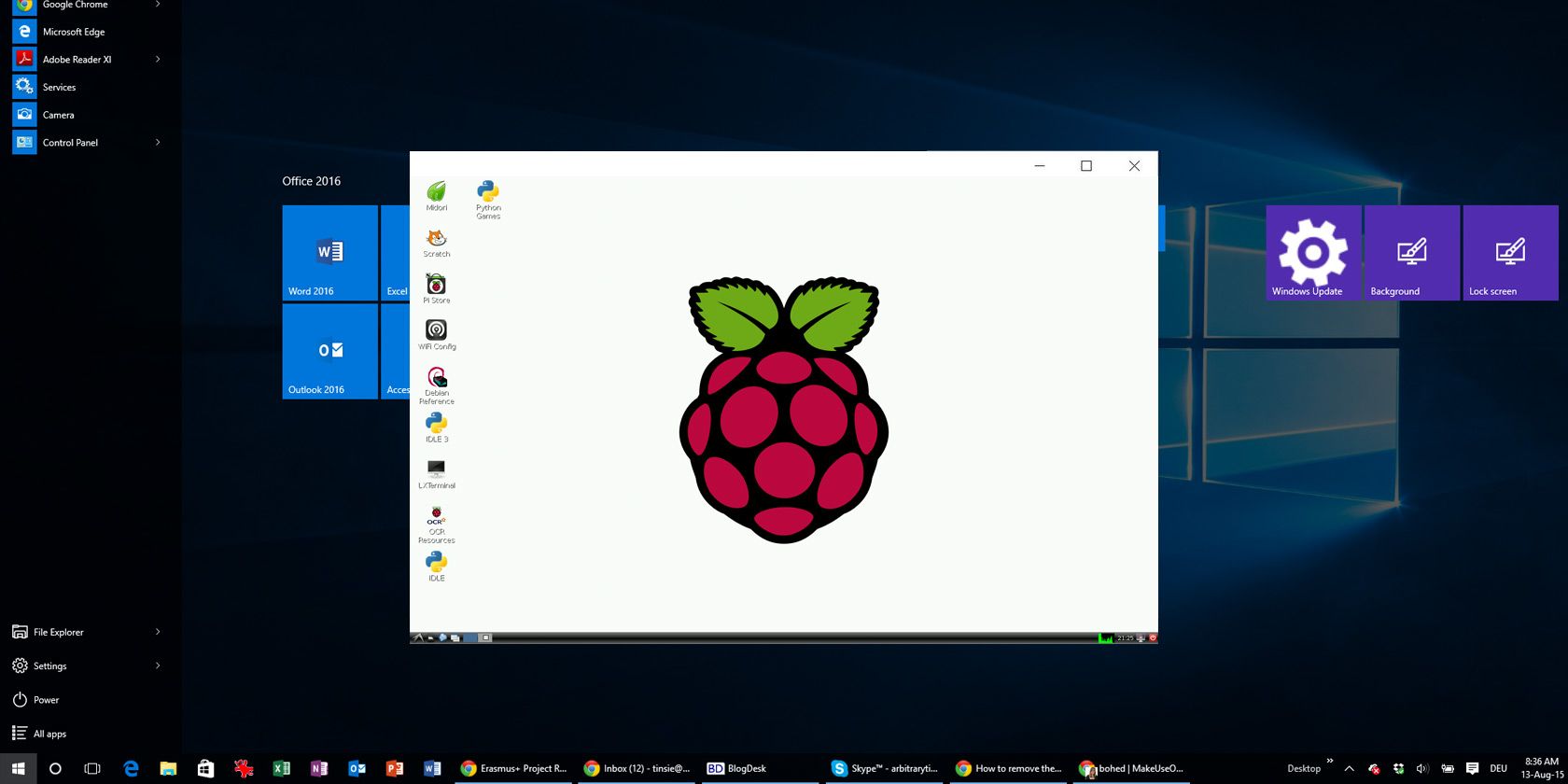This screenshot has height=784, width=1568.
Task: Switch to Skype taskbar window
Action: pyautogui.click(x=885, y=769)
